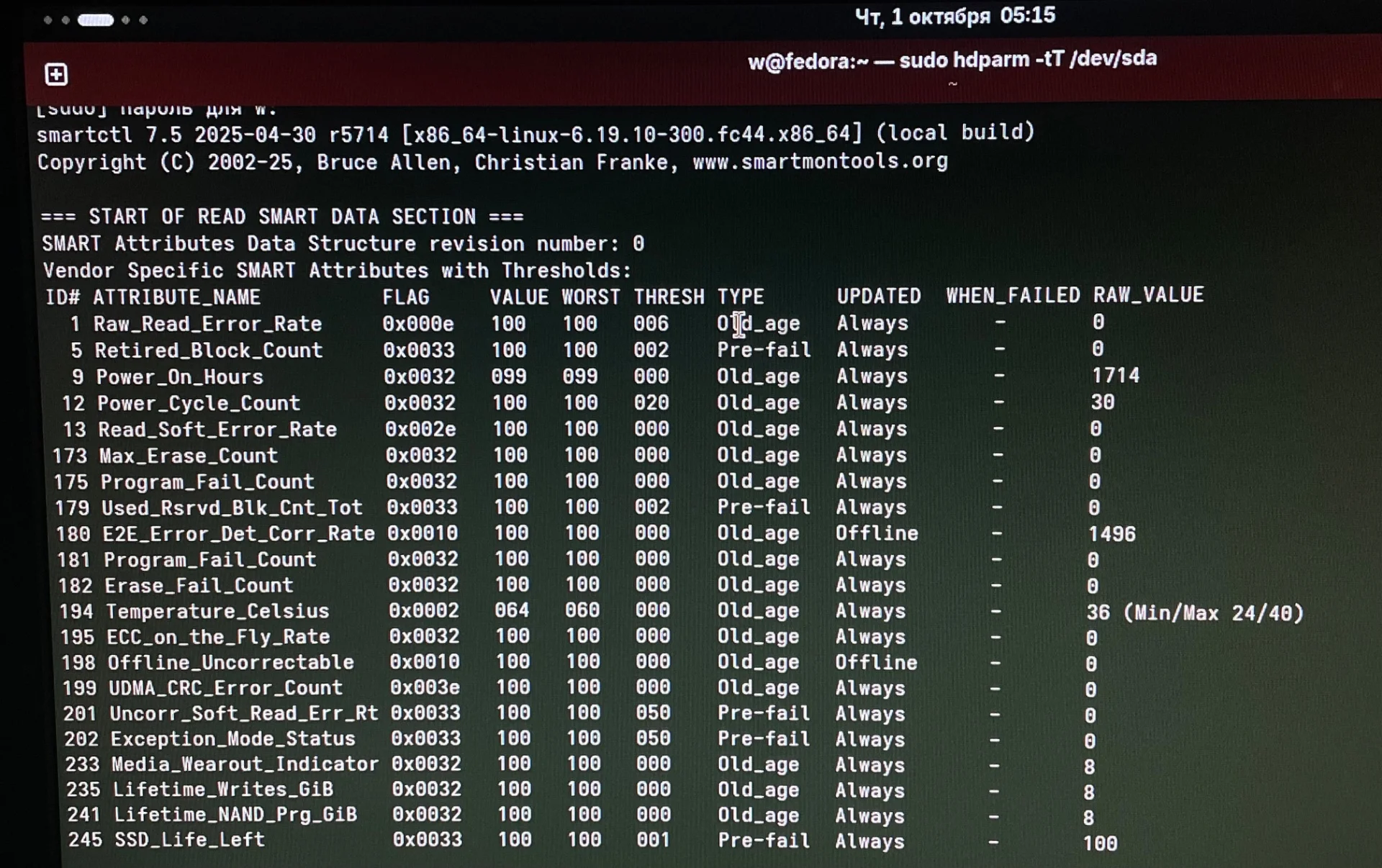1382x868 pixels.
Task: Select the Power_On_Hours attribute name
Action: click(x=180, y=377)
